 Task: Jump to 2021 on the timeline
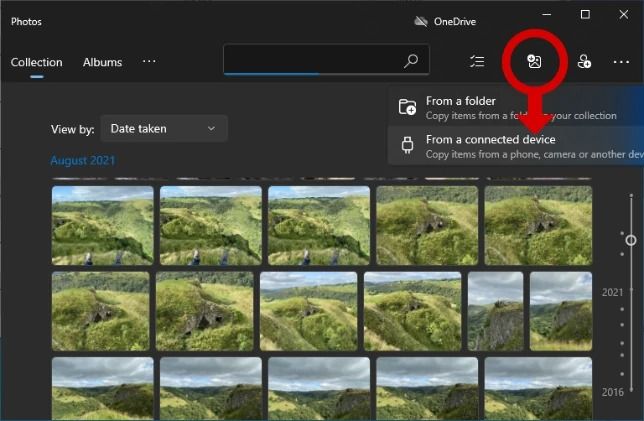612,292
